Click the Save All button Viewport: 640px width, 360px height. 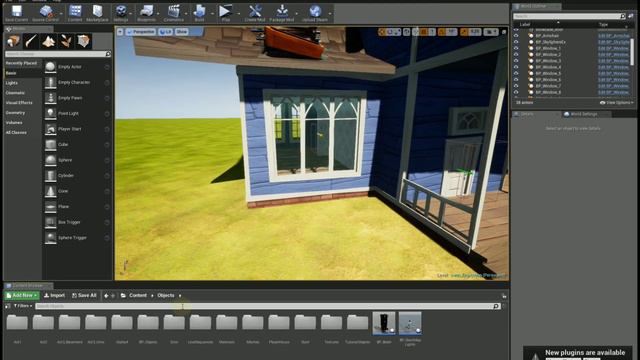84,295
